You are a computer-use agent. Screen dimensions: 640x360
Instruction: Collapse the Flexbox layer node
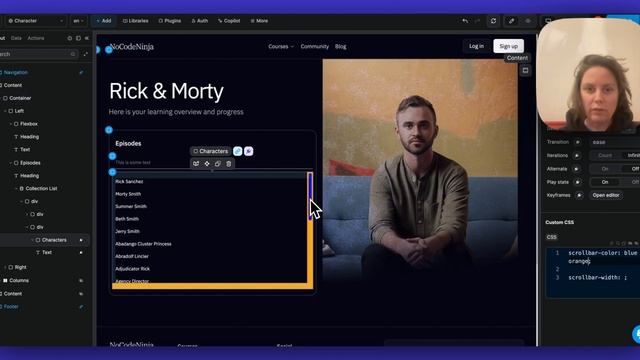11,124
